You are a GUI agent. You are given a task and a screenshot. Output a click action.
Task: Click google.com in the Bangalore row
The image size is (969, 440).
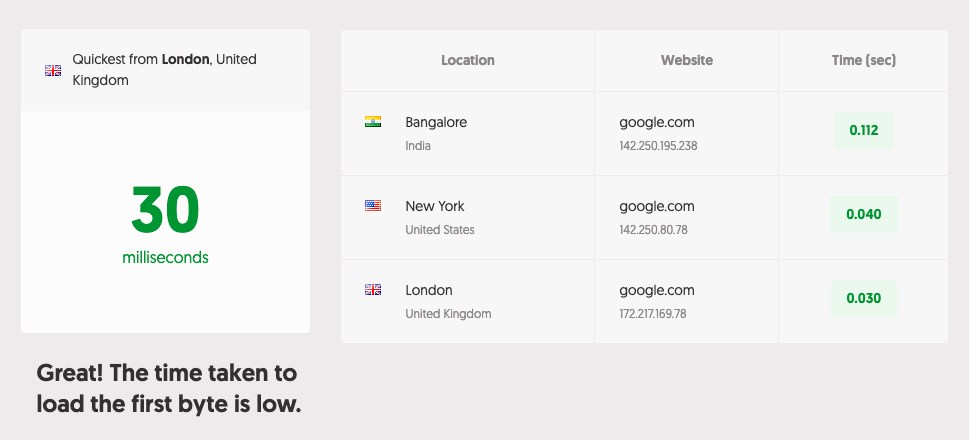(657, 123)
